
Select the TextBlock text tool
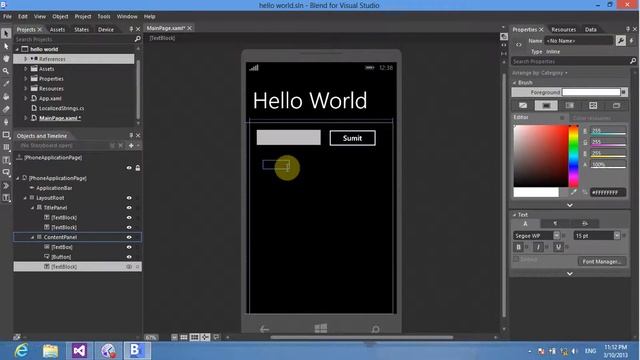[6, 160]
